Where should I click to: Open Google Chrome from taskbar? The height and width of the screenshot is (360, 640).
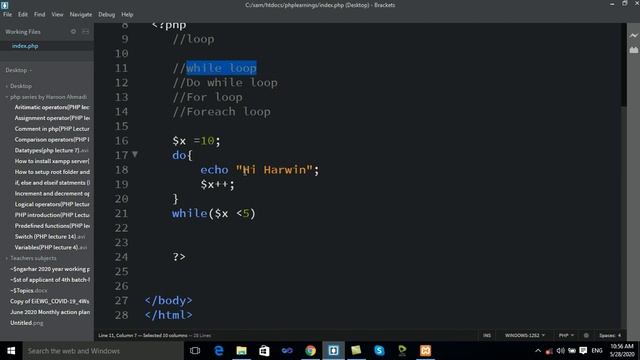coord(310,351)
